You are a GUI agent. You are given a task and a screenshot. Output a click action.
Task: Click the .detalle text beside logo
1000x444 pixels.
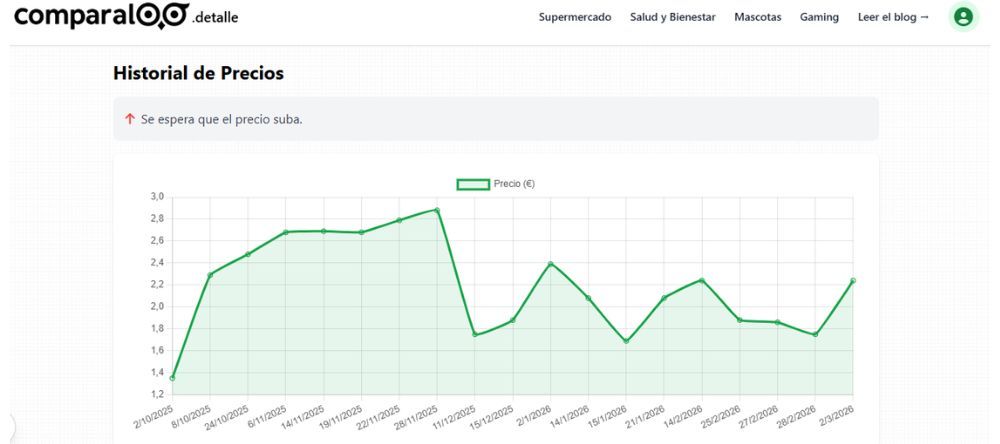pyautogui.click(x=215, y=18)
